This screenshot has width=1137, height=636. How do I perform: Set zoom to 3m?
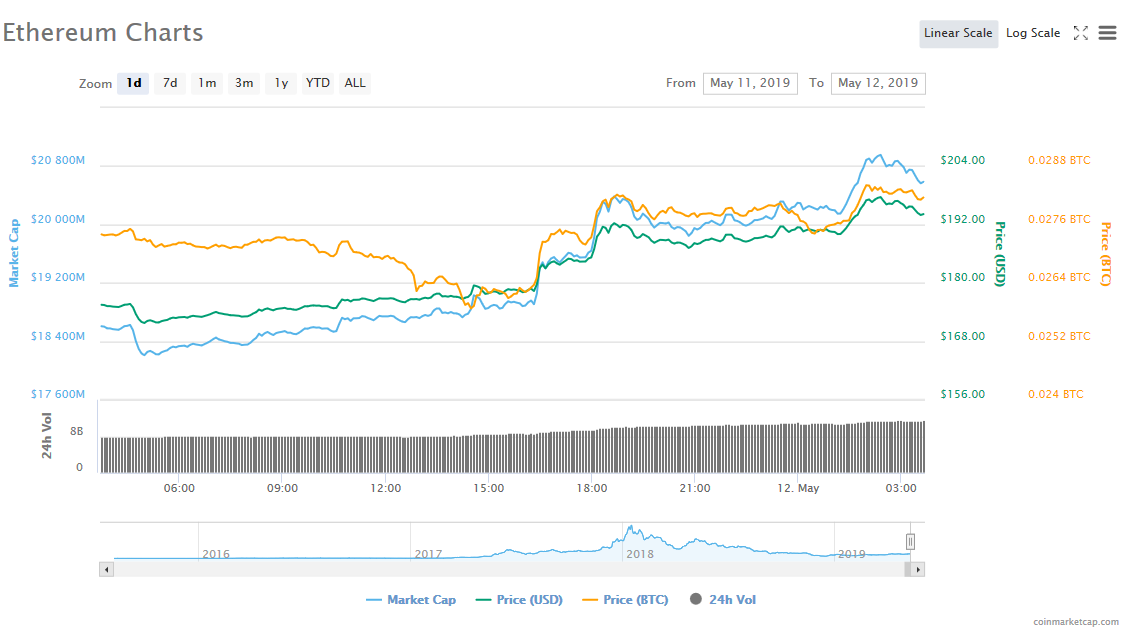[244, 83]
